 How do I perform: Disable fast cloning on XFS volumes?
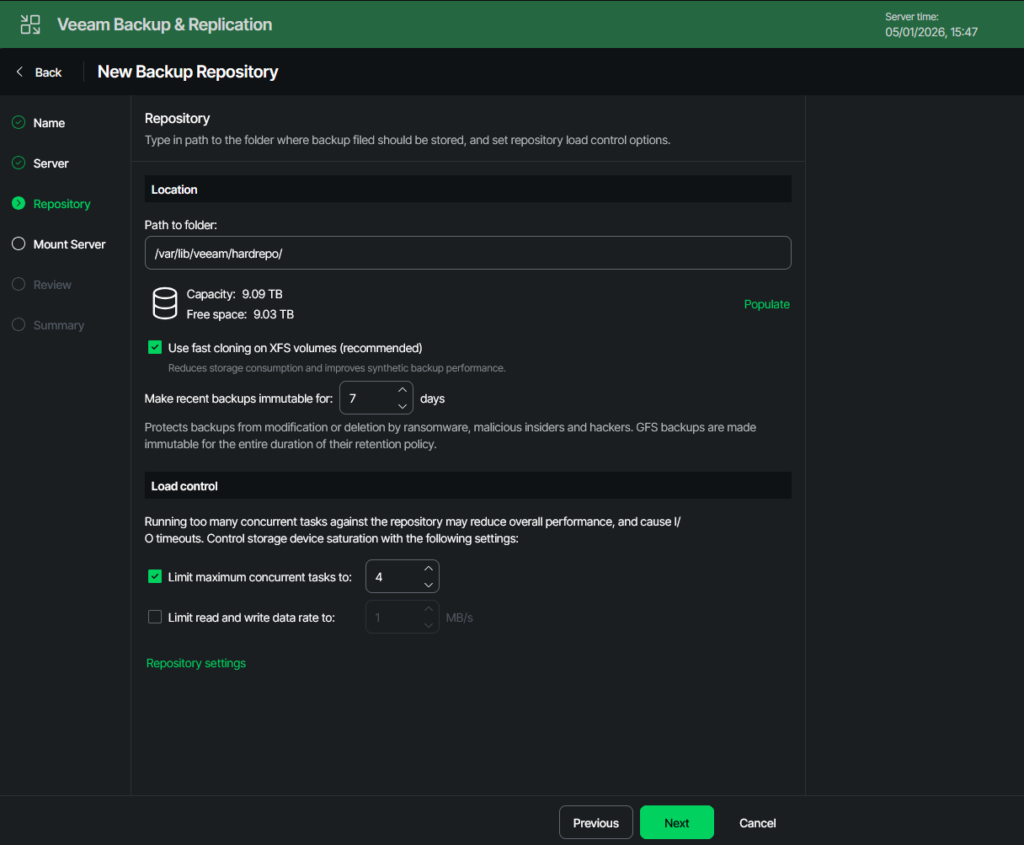(x=155, y=348)
